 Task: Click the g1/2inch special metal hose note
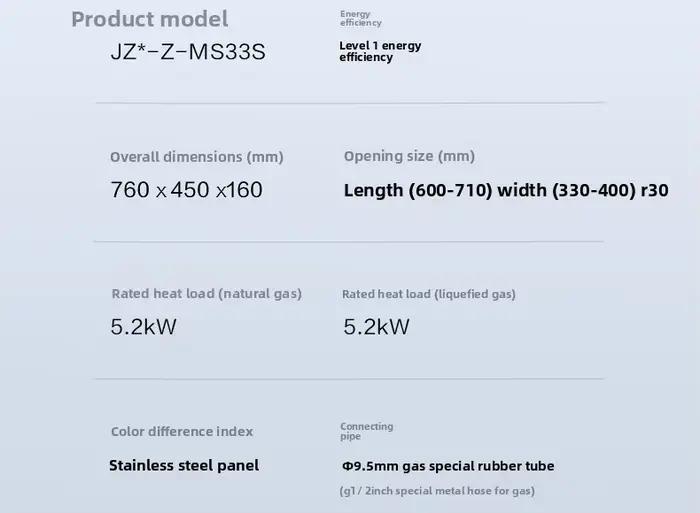point(437,491)
